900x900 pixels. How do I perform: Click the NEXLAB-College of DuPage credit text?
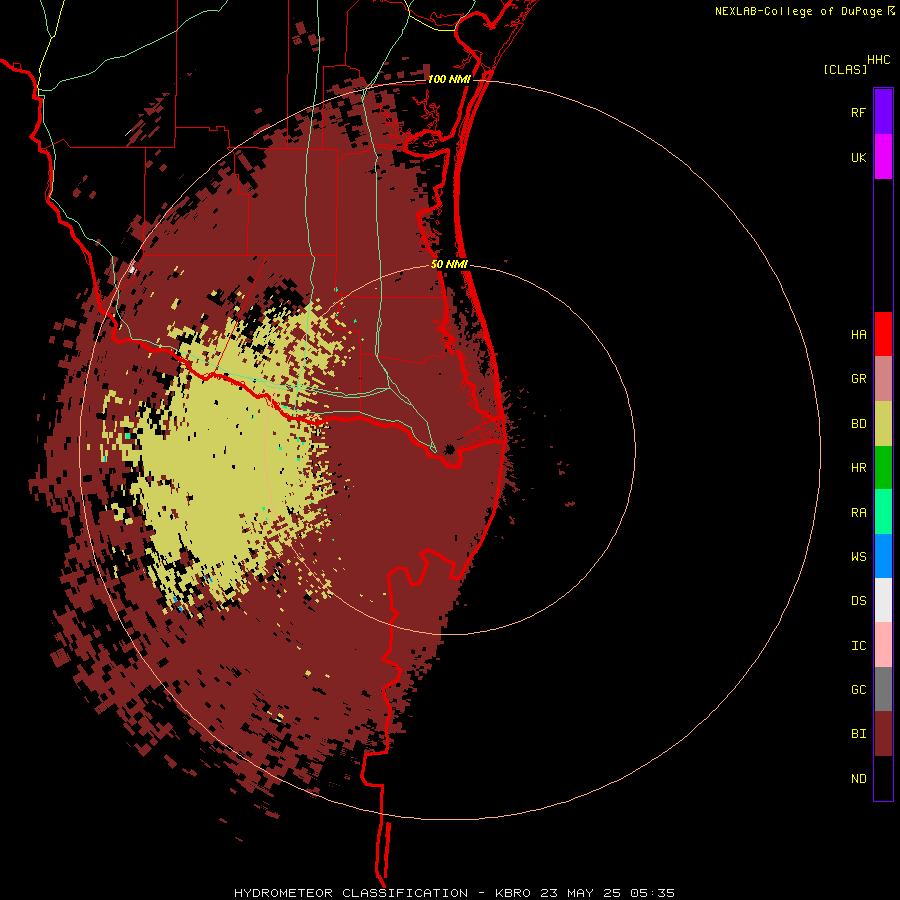(x=798, y=11)
